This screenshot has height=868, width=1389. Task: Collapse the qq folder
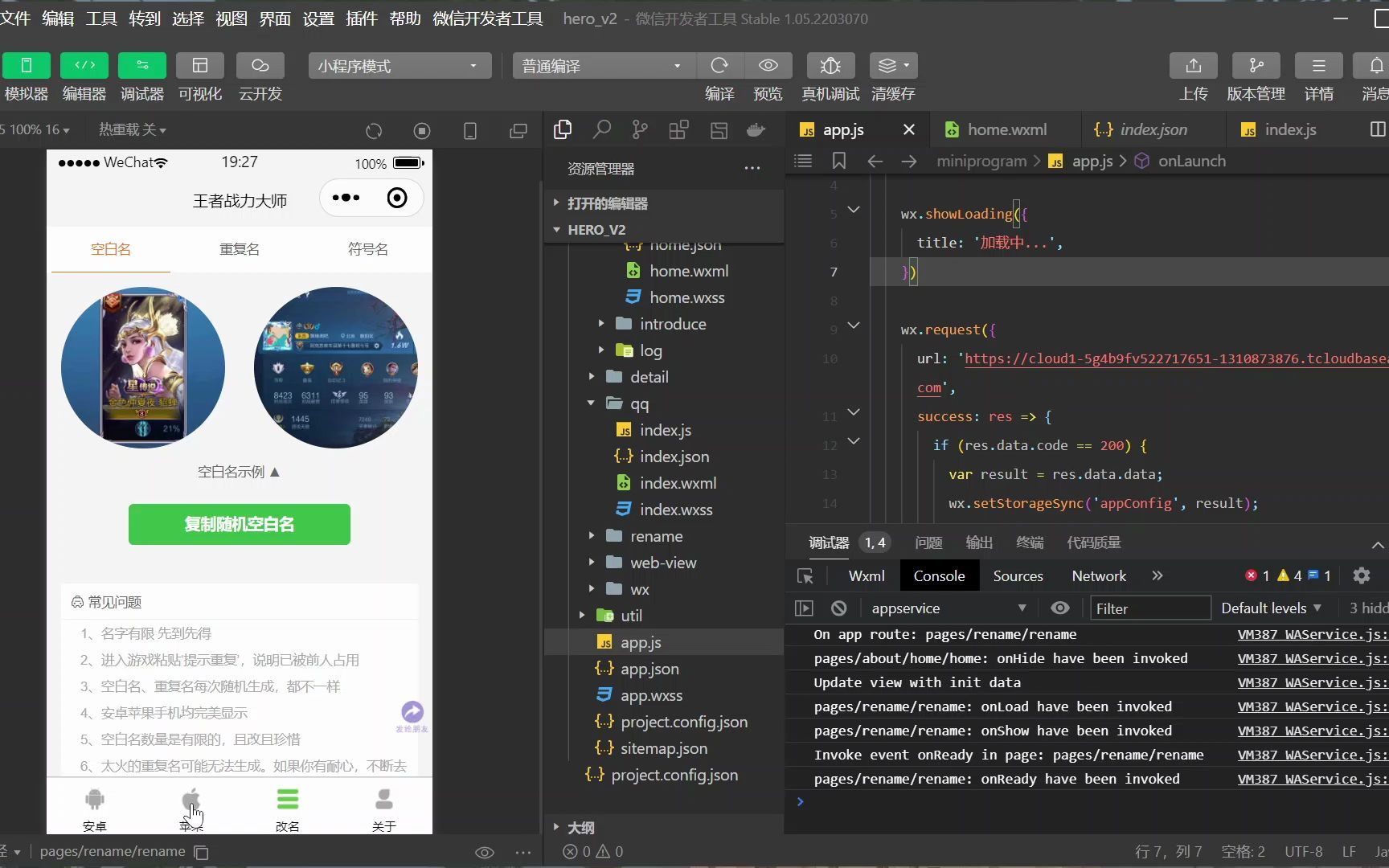(x=663, y=403)
